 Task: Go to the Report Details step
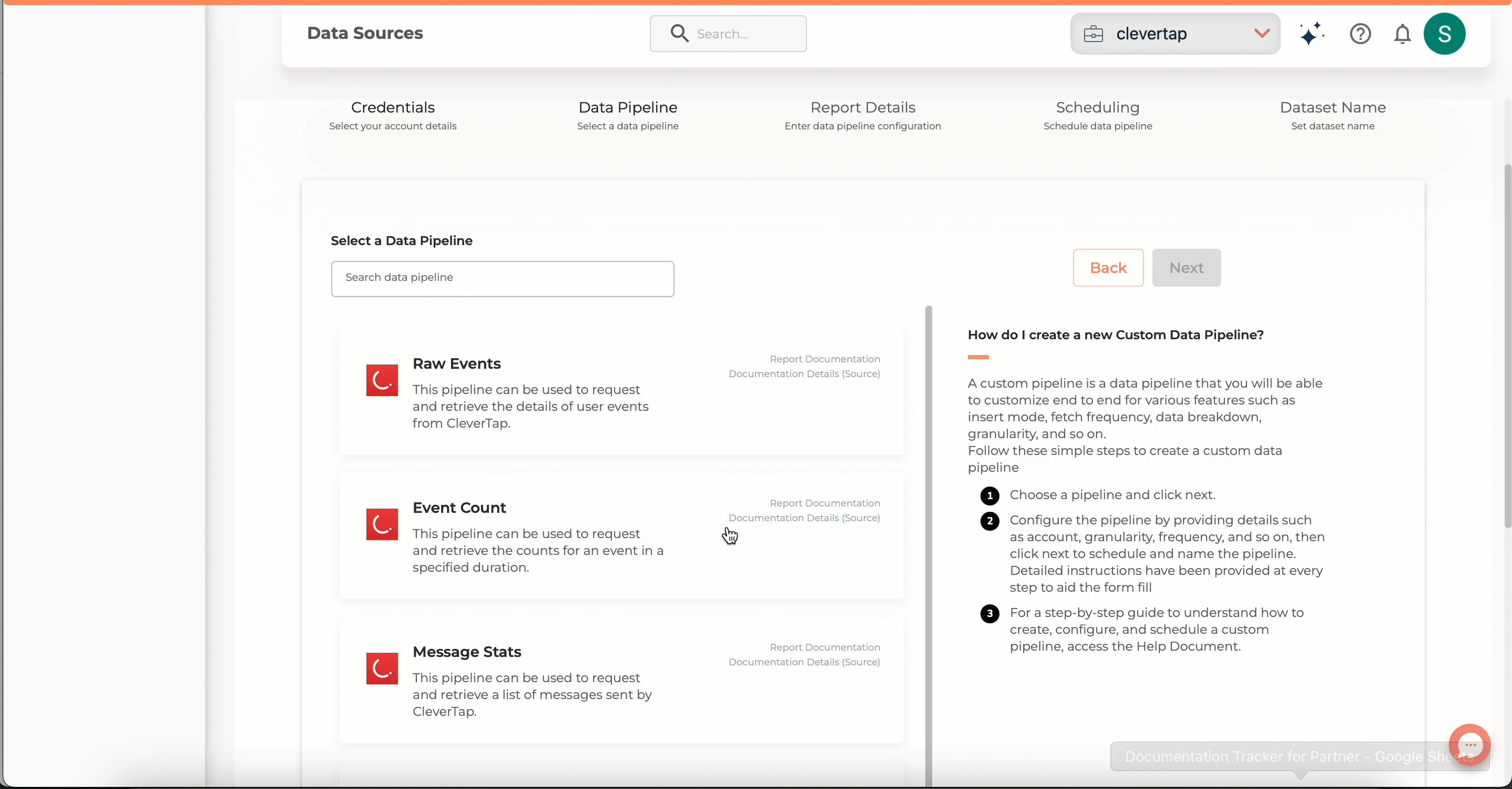863,116
